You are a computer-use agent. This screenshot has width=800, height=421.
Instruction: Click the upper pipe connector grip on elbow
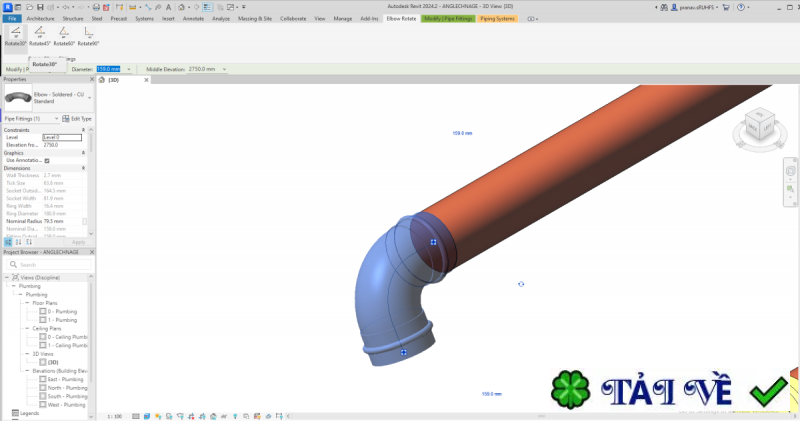click(433, 242)
